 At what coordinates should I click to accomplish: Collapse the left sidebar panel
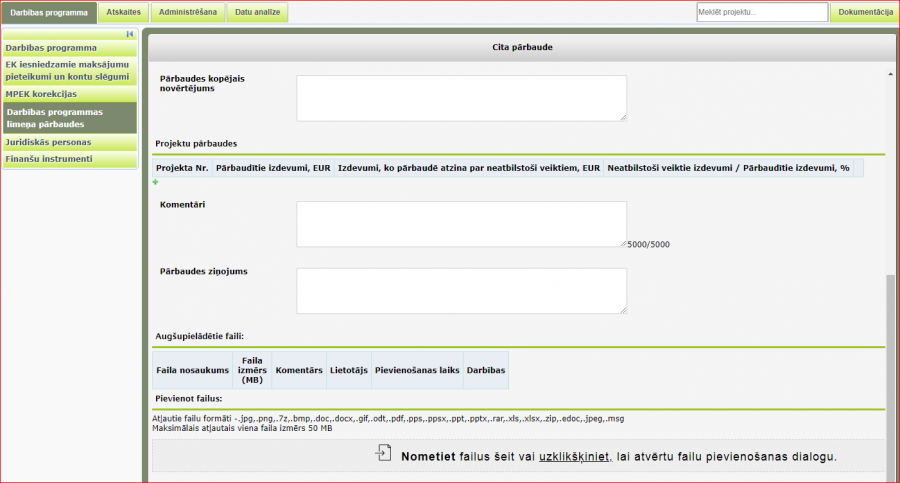tap(130, 34)
